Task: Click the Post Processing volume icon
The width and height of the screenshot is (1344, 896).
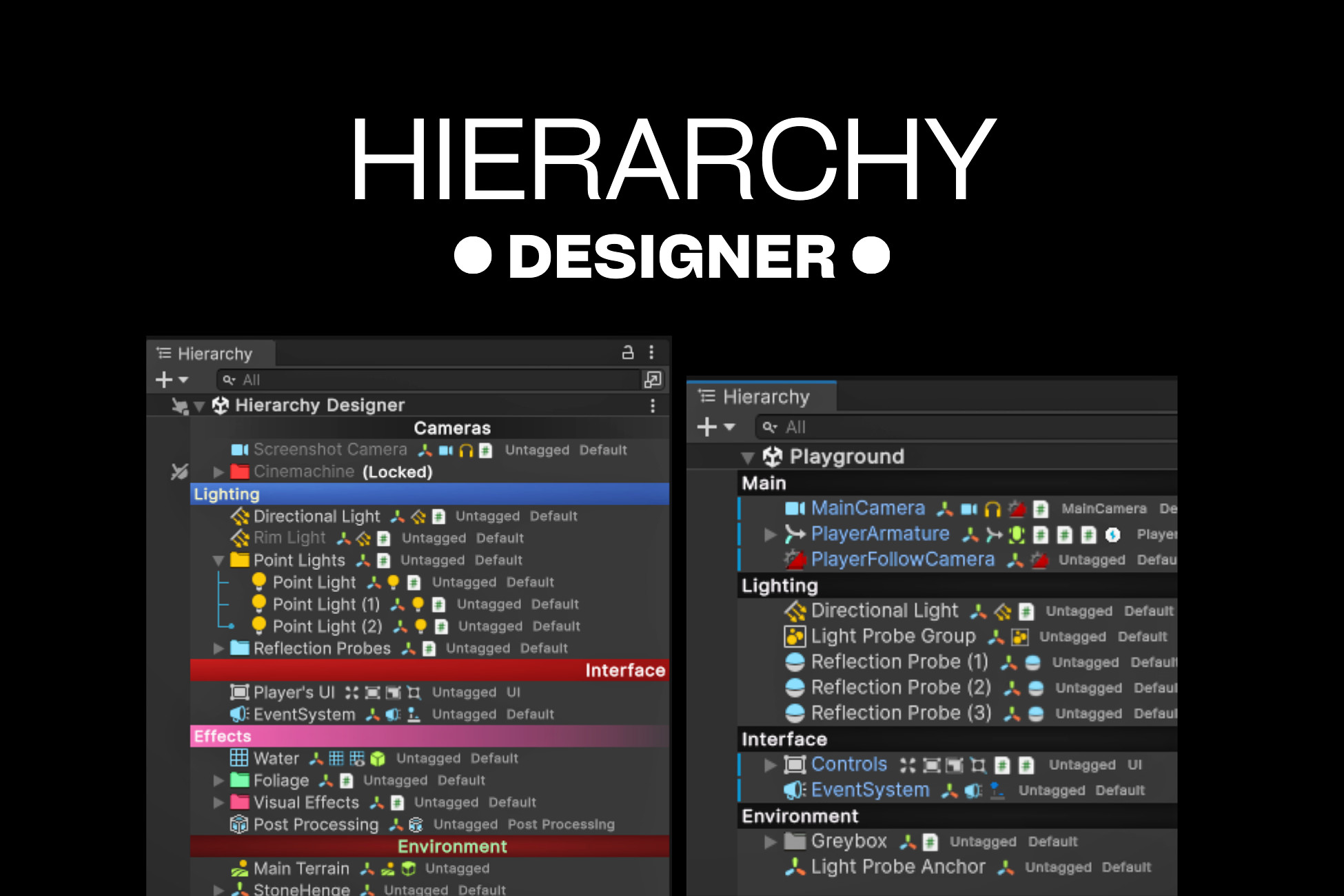Action: pos(239,824)
